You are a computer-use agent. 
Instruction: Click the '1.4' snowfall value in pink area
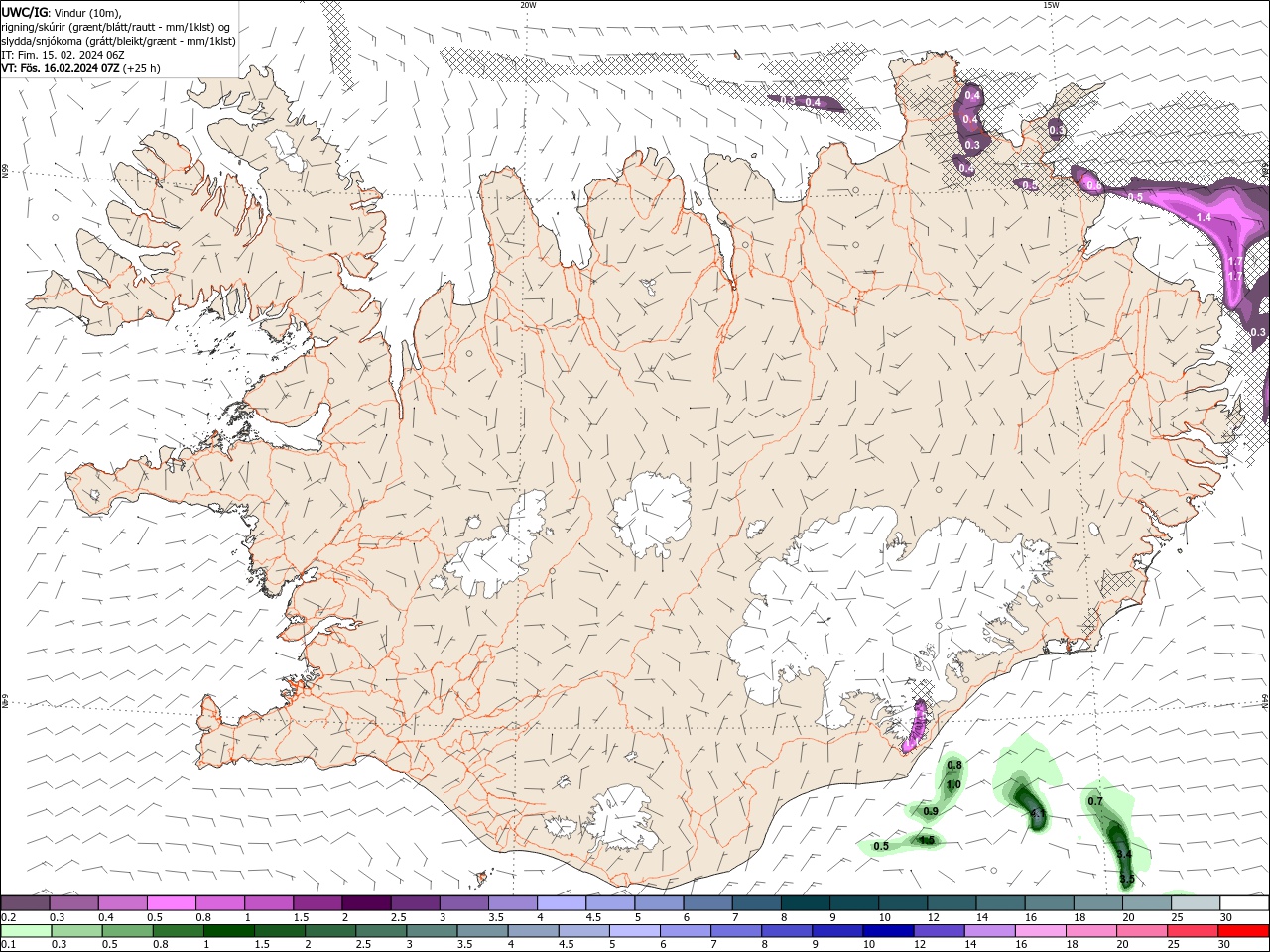(x=1205, y=217)
